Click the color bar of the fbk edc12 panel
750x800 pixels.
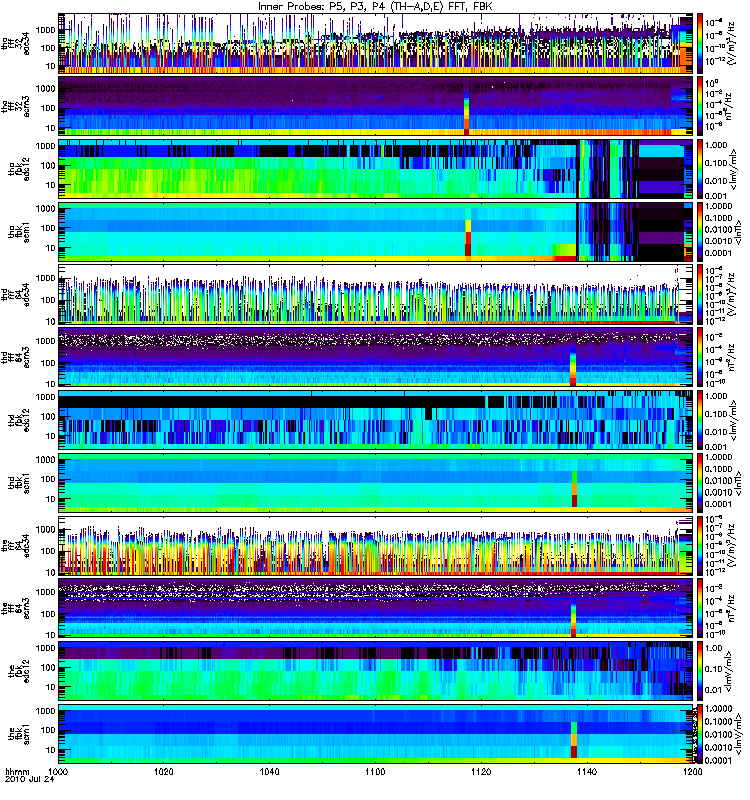coord(701,671)
